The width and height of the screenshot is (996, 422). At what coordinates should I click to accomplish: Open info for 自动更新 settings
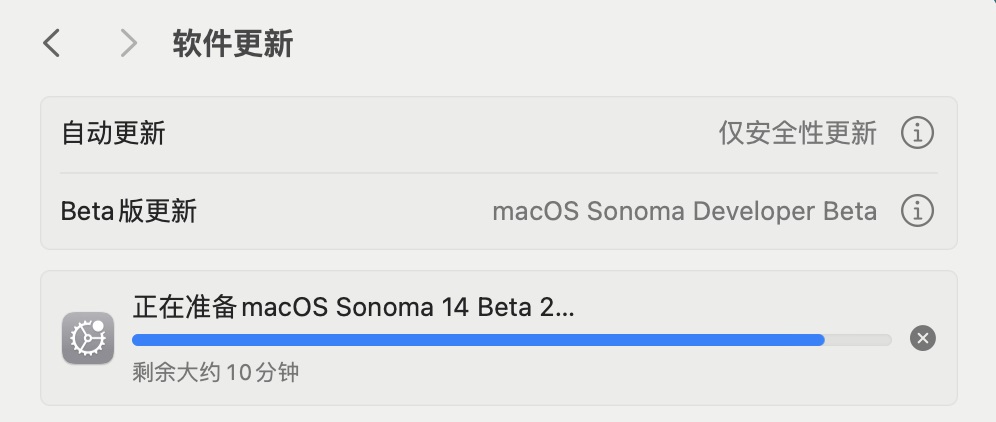[x=917, y=132]
